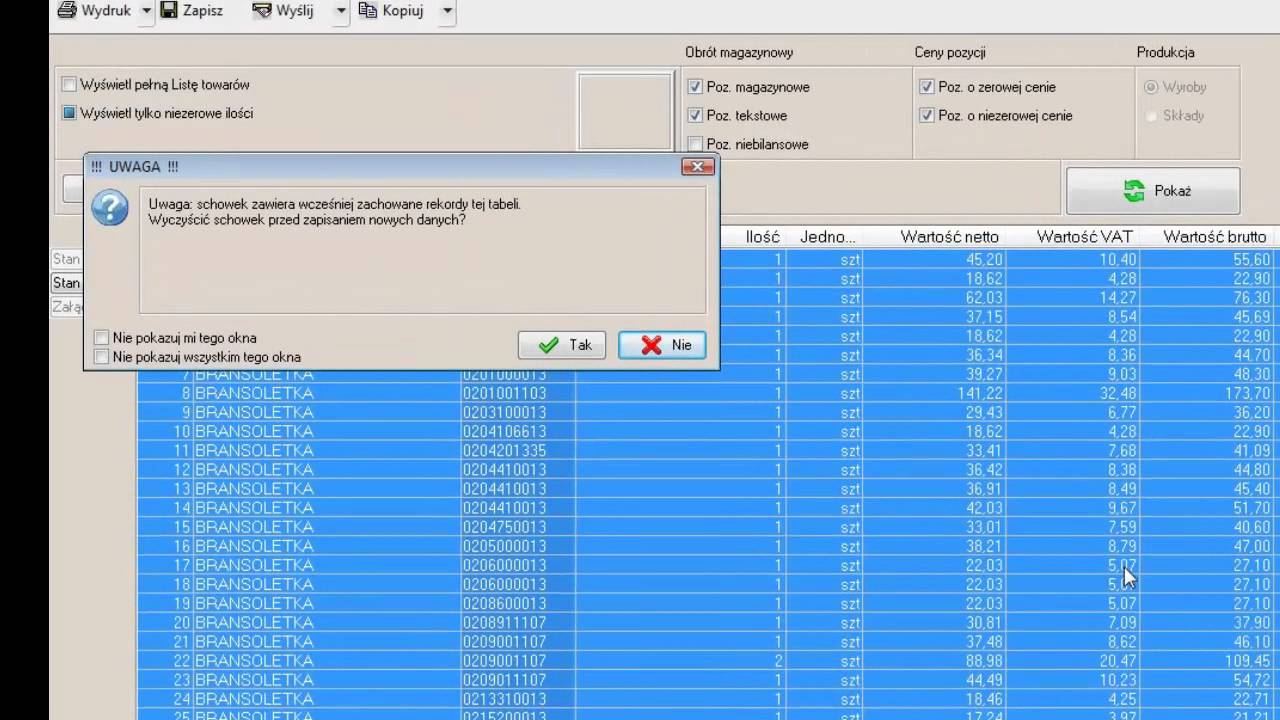Close the UWAGA dialog window
Viewport: 1280px width, 720px height.
[x=697, y=166]
